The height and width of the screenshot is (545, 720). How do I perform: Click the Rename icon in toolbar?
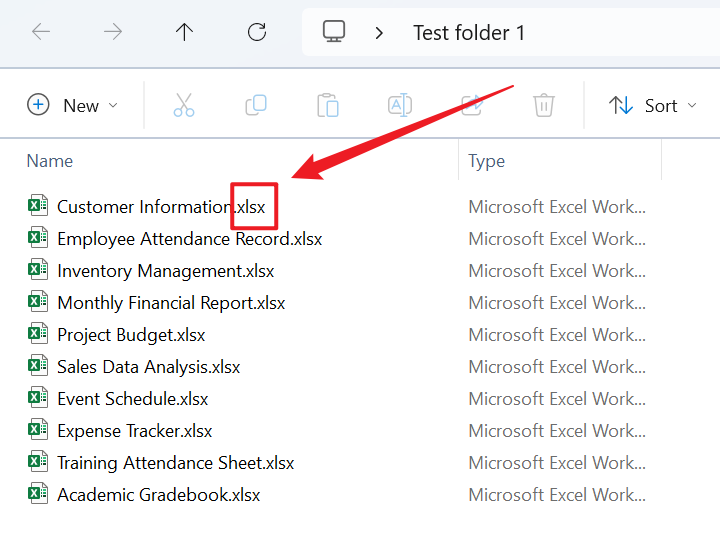point(400,105)
